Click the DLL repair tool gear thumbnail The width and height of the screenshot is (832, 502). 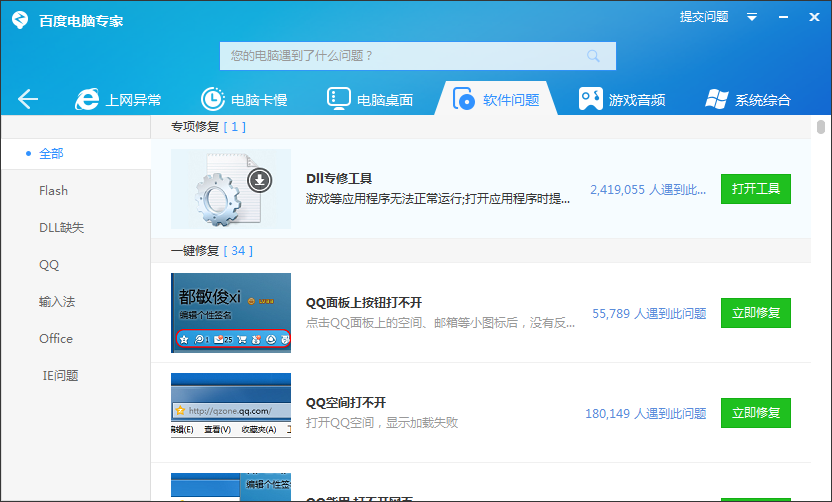click(230, 189)
